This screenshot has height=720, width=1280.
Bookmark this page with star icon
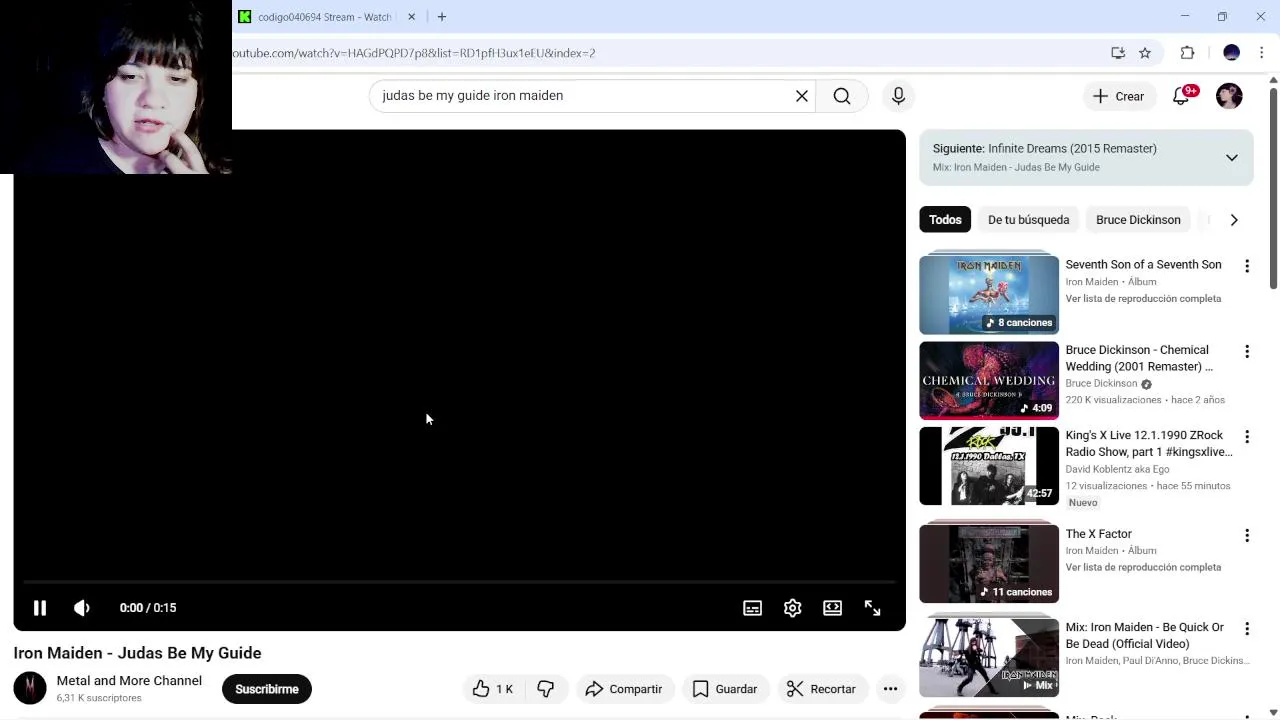point(1145,53)
